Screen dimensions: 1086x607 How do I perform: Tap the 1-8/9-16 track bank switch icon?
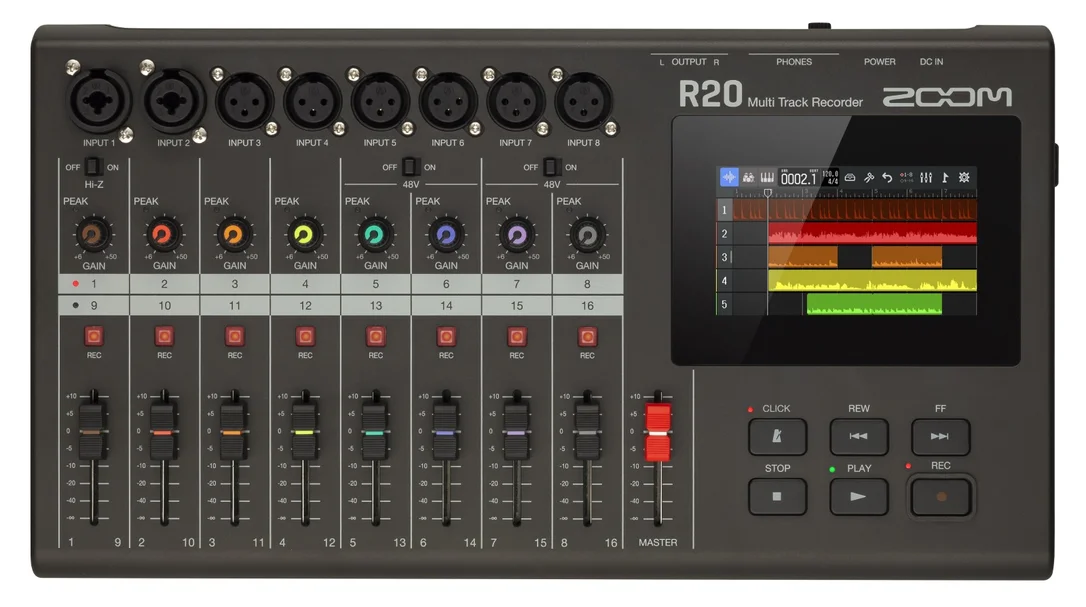[907, 177]
